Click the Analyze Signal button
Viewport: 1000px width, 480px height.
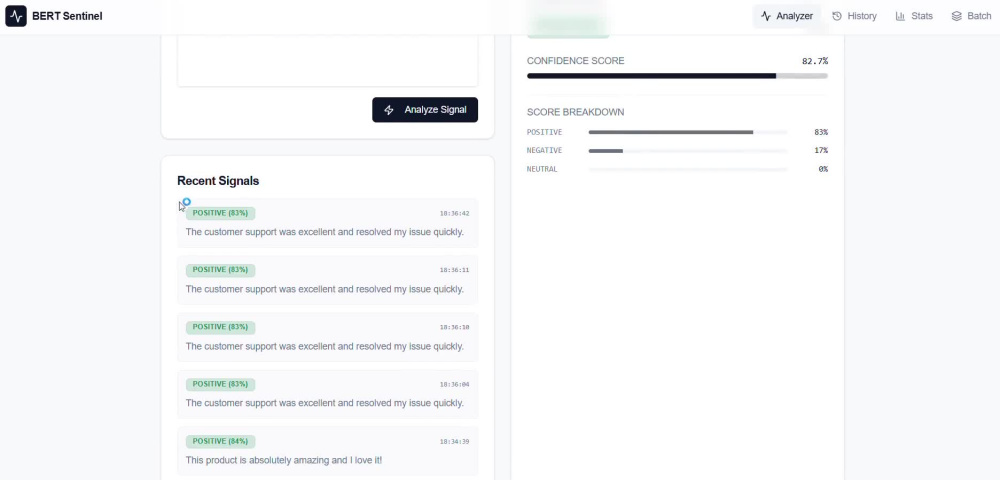click(x=425, y=110)
